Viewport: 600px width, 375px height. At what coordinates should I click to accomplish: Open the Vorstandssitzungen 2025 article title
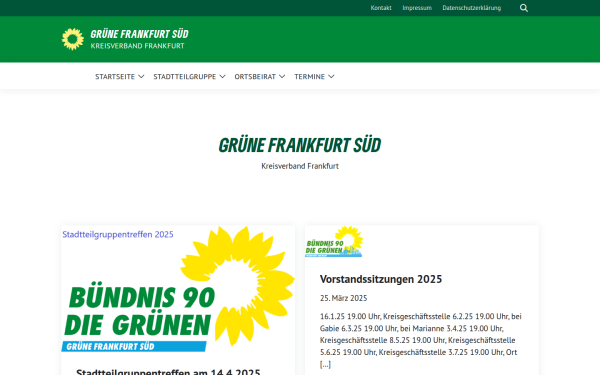point(381,279)
